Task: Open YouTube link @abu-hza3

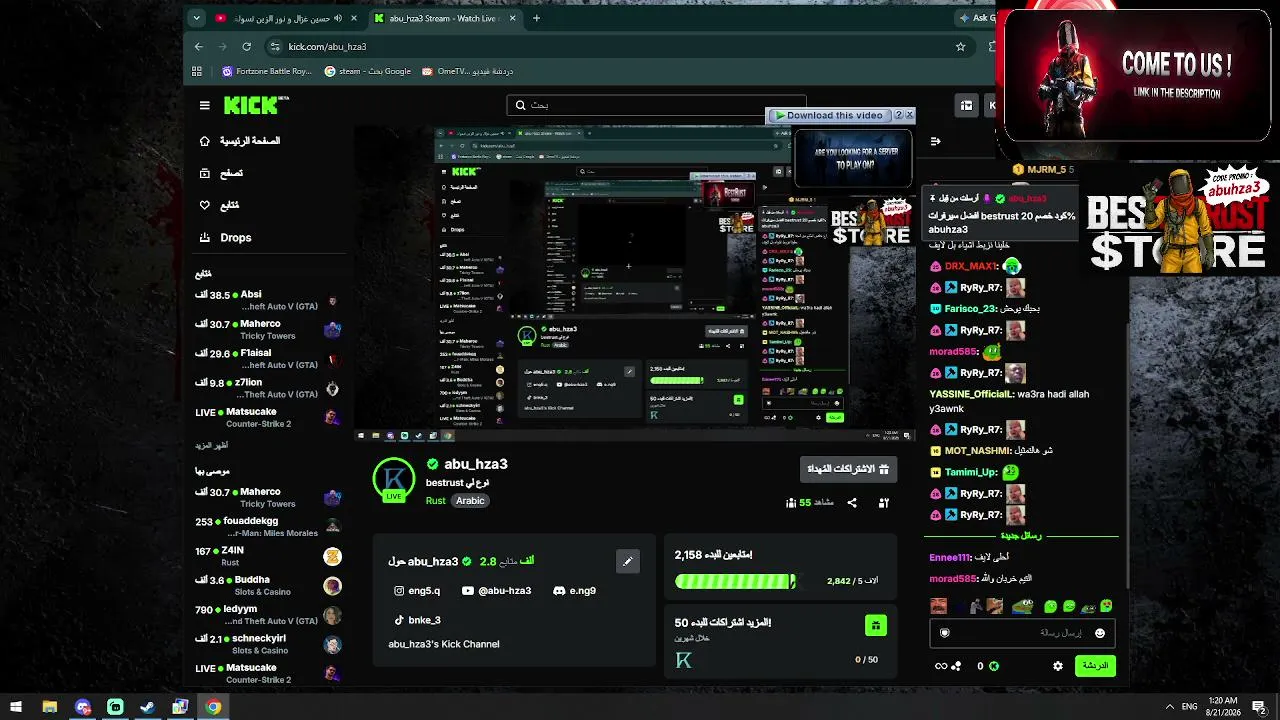Action: [497, 591]
